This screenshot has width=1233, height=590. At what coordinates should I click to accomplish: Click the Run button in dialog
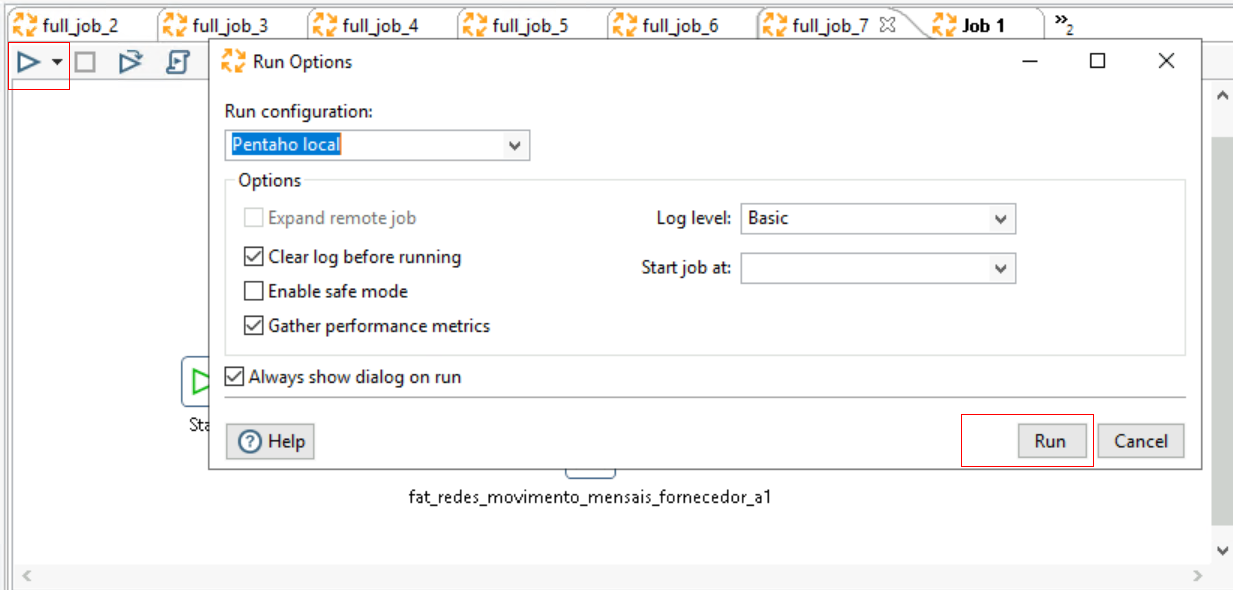coord(1052,441)
